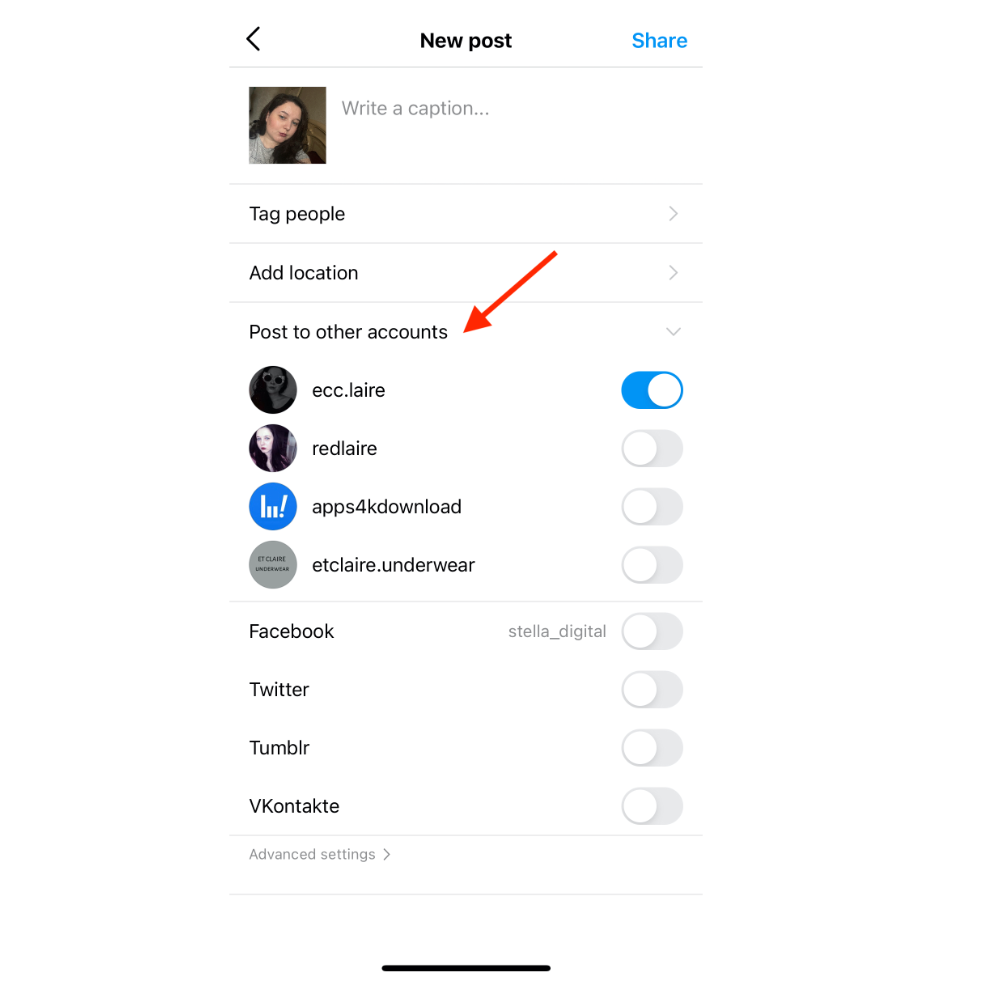Turn on Facebook sharing toggle
The image size is (1000, 1000).
[x=652, y=631]
